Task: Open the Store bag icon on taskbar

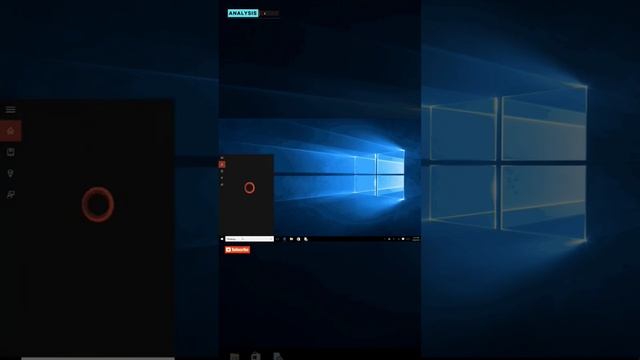Action: pyautogui.click(x=306, y=239)
